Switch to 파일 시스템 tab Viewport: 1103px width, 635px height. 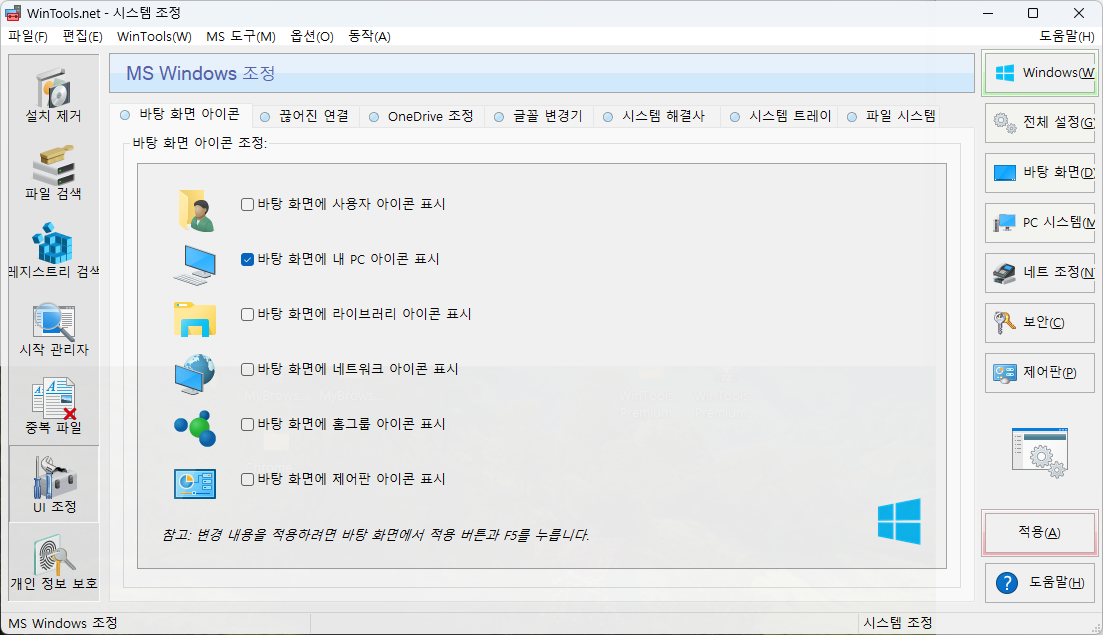[x=891, y=117]
